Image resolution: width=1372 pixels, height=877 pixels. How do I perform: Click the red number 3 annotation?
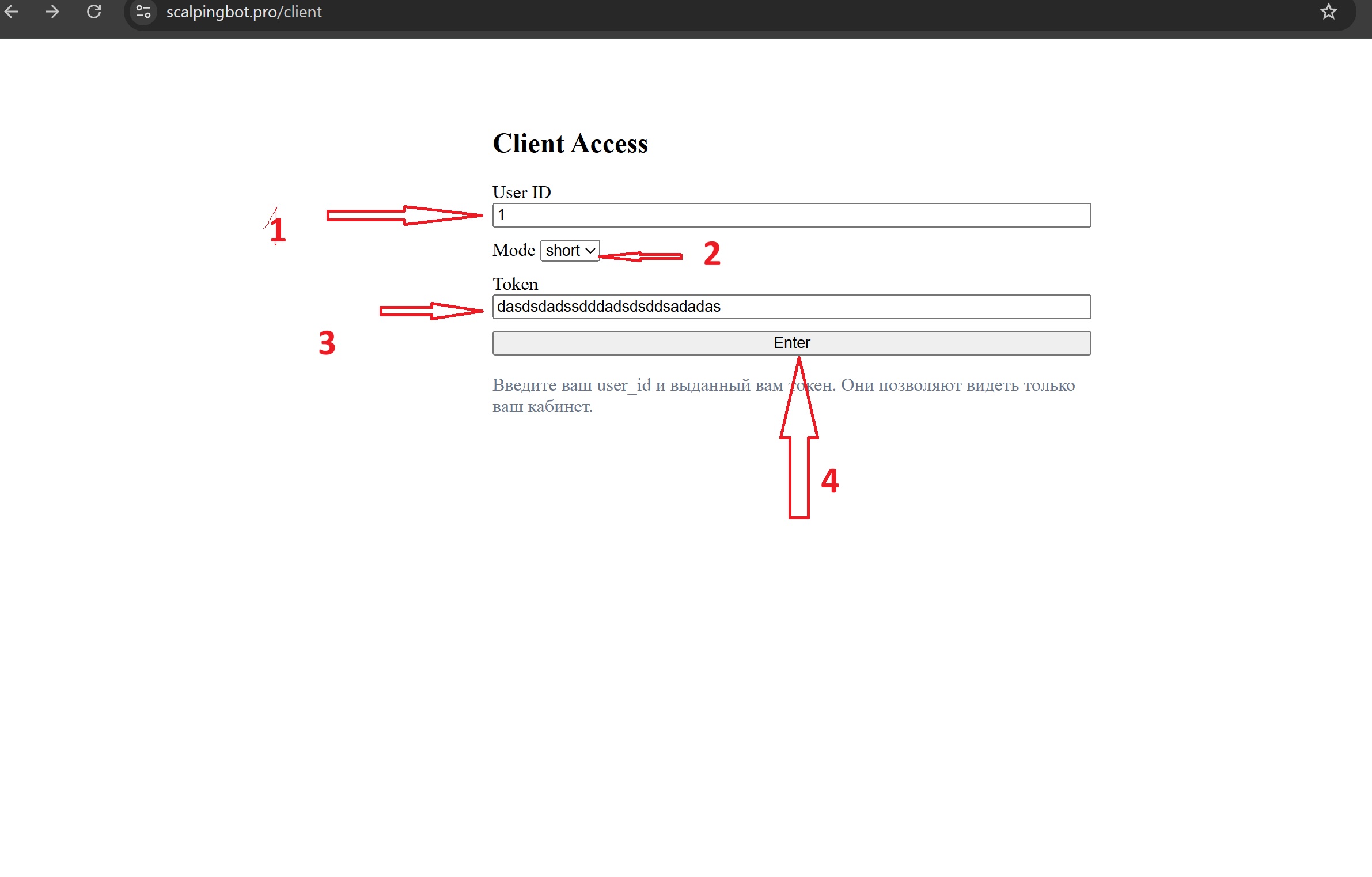click(327, 343)
